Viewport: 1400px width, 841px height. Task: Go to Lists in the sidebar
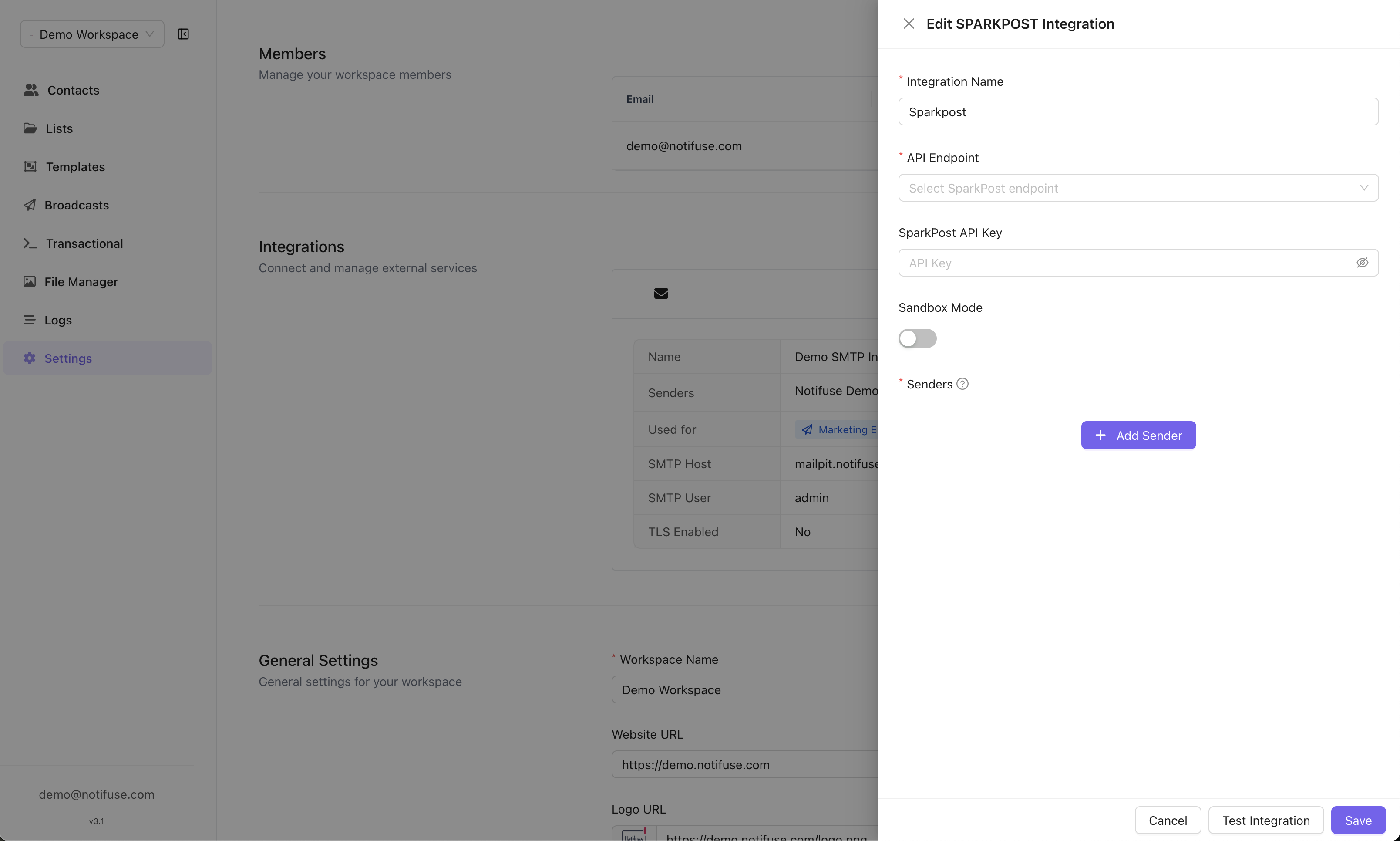coord(107,128)
